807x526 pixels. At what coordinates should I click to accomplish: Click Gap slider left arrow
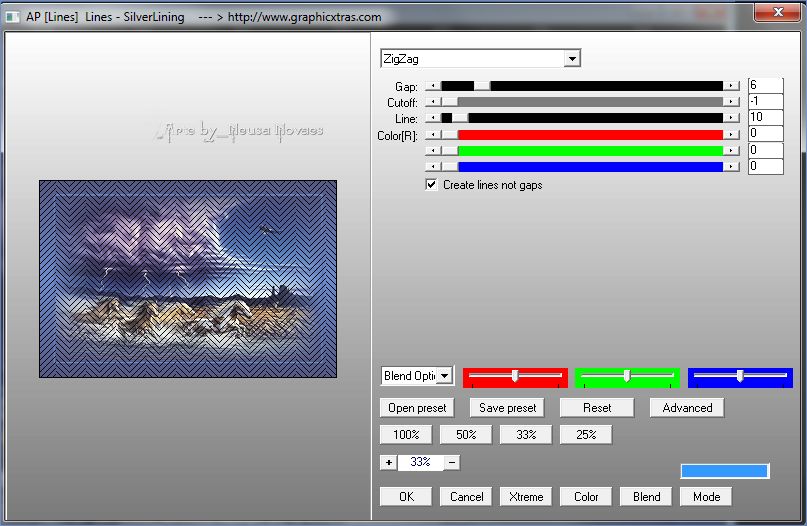coord(433,86)
